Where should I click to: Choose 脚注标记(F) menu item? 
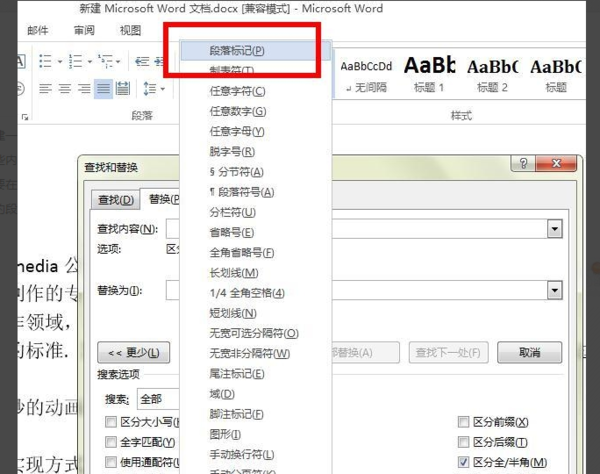pyautogui.click(x=256, y=414)
